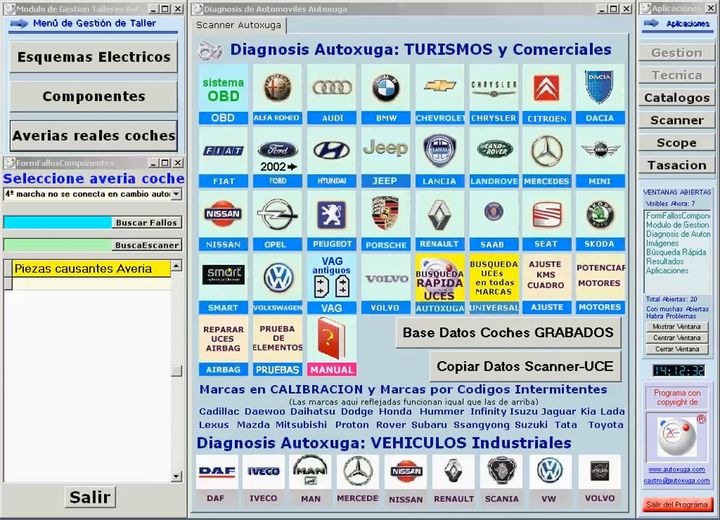Open Tasacion in Aplicaciones panel

677,165
